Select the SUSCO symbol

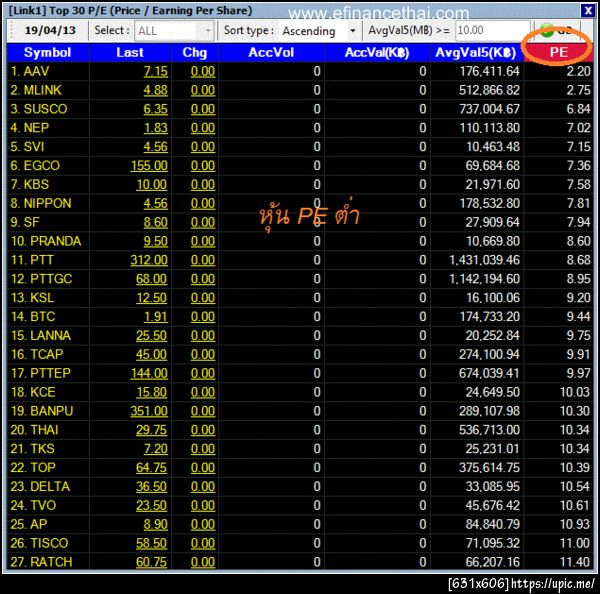pyautogui.click(x=39, y=109)
